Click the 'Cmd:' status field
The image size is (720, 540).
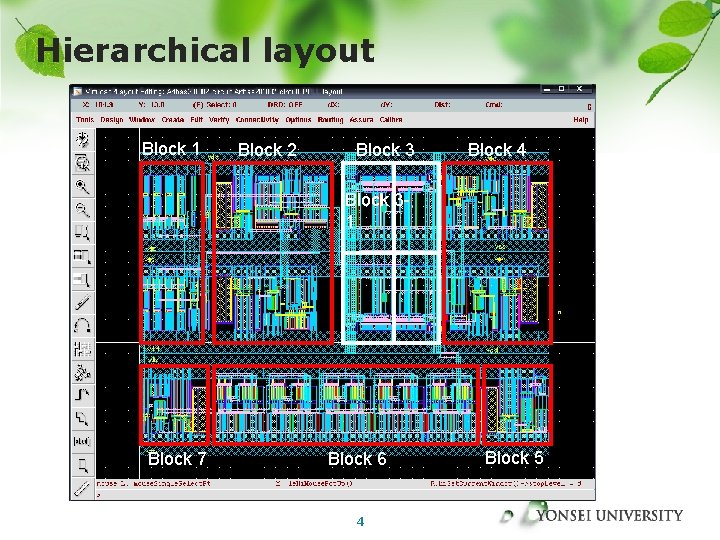(x=494, y=105)
